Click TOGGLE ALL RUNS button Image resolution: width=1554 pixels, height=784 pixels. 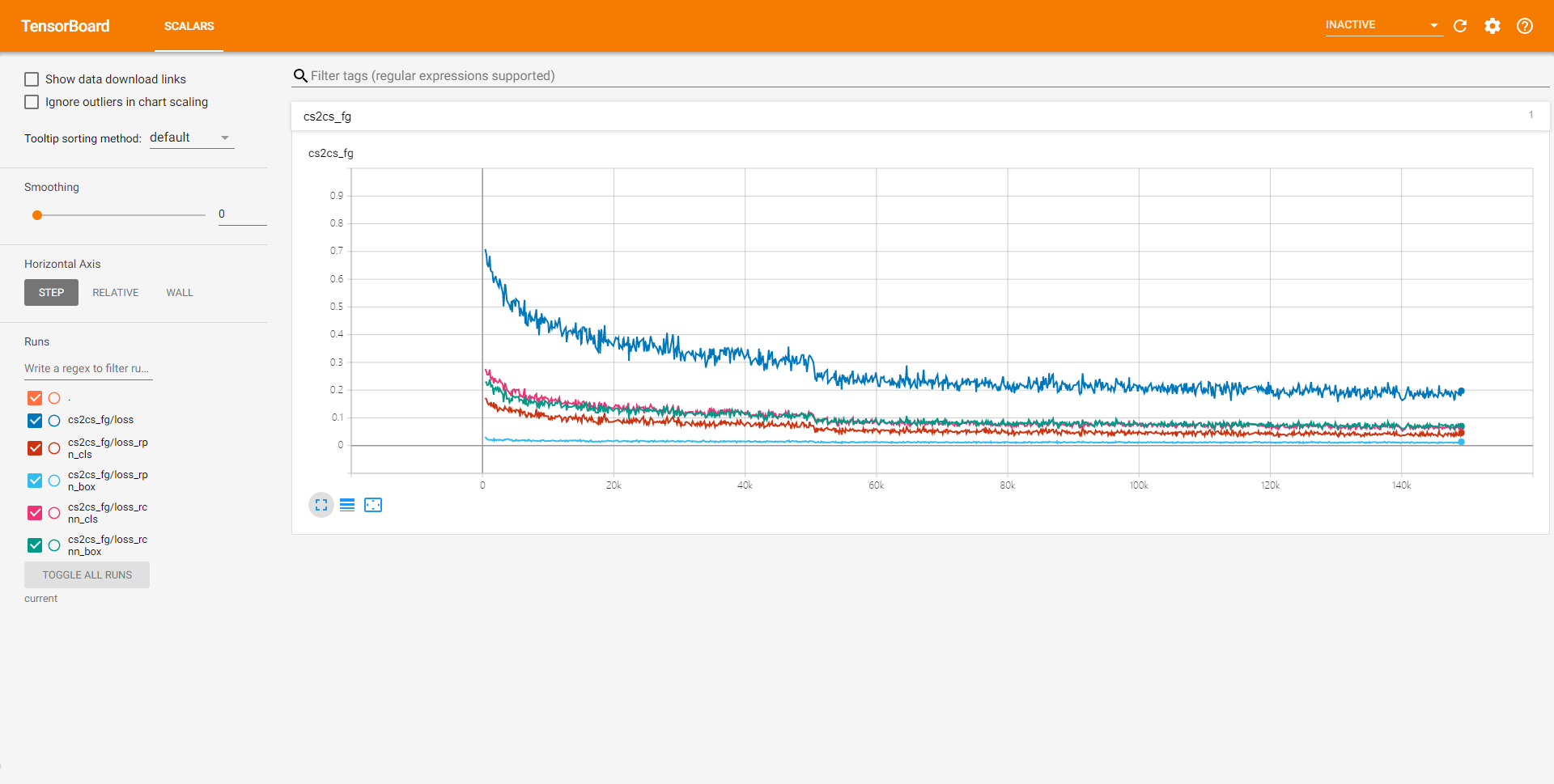point(87,575)
